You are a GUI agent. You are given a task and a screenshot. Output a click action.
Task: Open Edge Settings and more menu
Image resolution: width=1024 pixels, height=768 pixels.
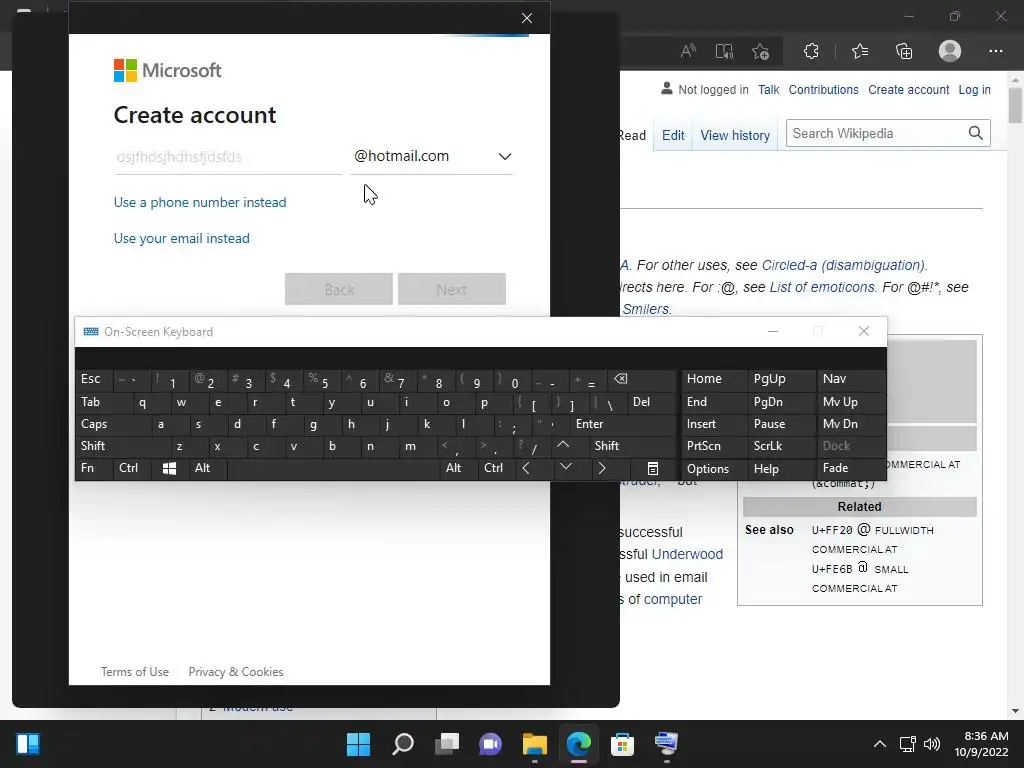point(995,52)
